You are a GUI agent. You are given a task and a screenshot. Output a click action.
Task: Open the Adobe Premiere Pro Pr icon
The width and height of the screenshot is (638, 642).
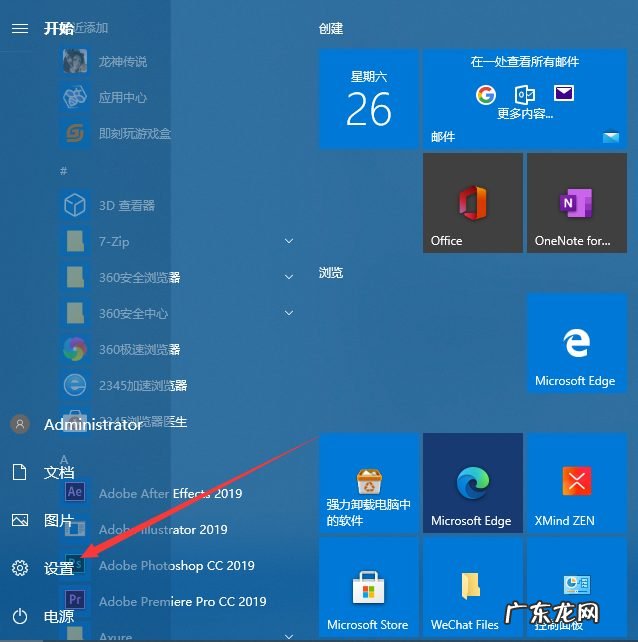coord(75,600)
